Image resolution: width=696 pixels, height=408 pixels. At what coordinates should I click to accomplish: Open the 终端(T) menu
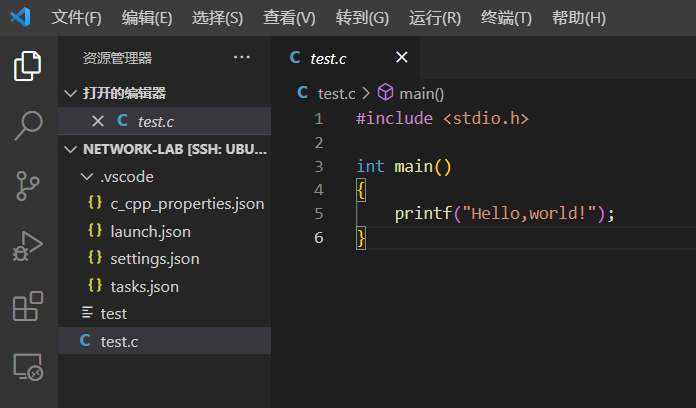[506, 18]
